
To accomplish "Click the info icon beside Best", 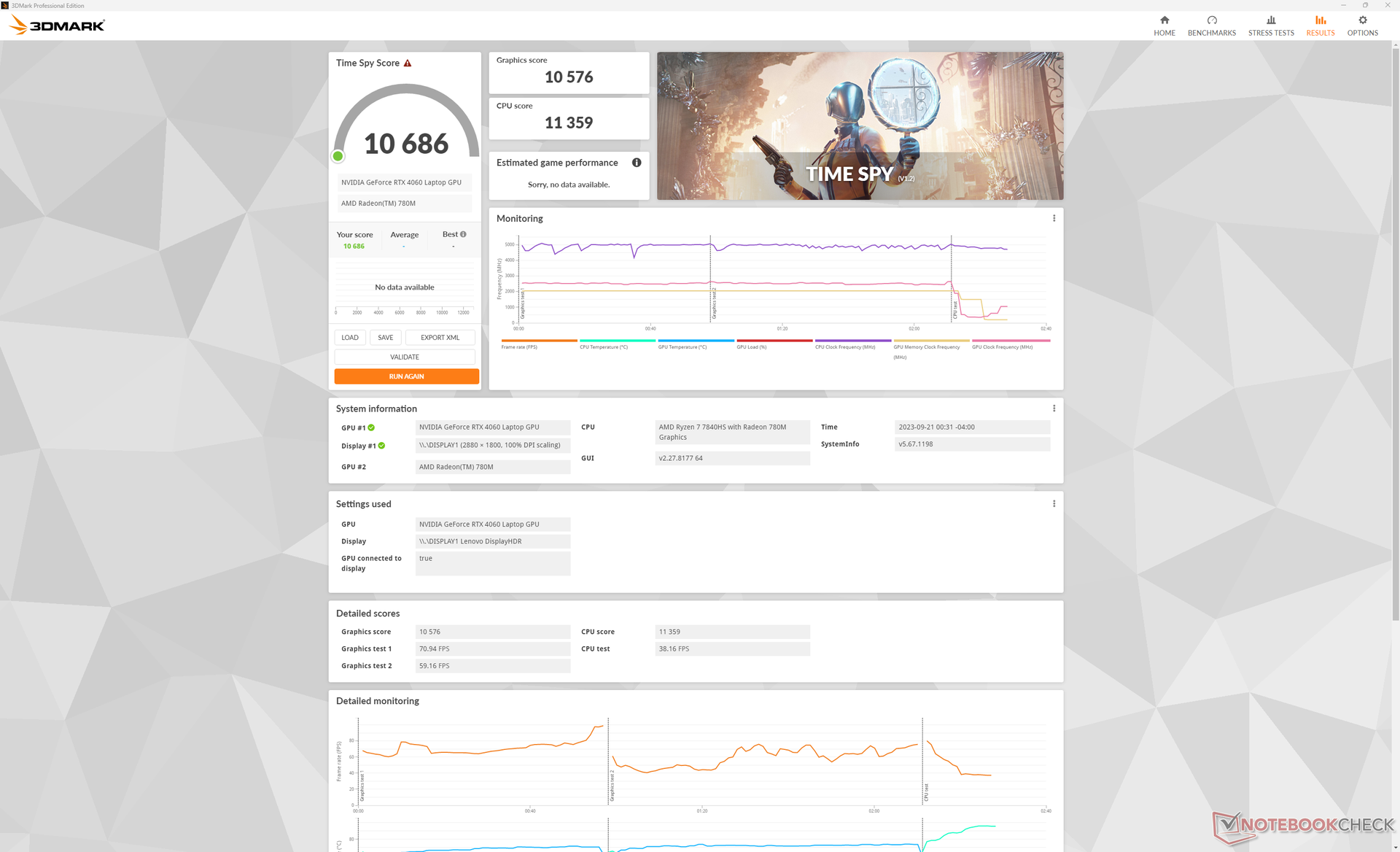I will 463,234.
